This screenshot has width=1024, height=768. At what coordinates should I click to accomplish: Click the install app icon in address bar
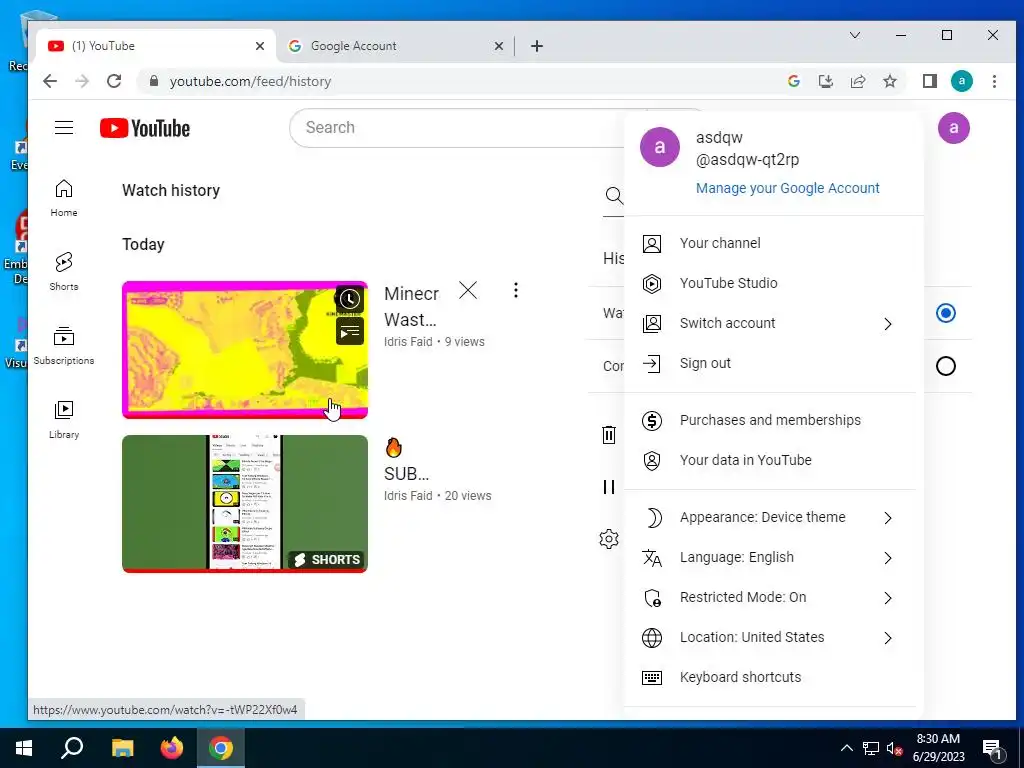[825, 81]
